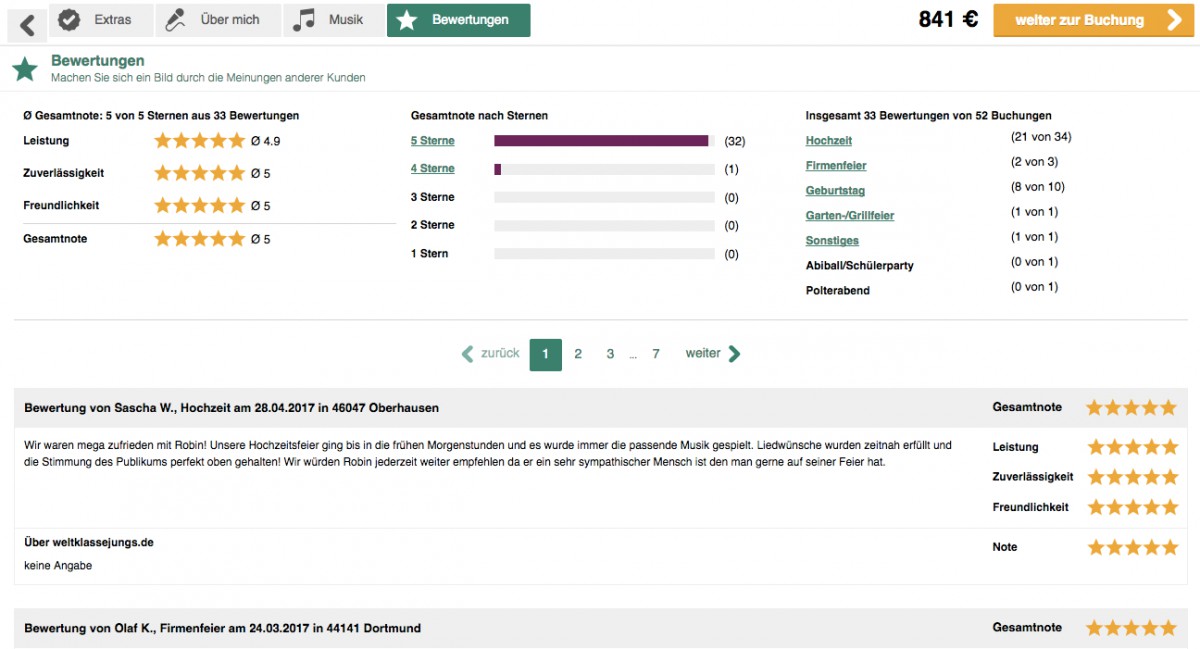The width and height of the screenshot is (1200, 649).
Task: Click the Gesamtnote nach Sternen heading
Action: (x=479, y=116)
